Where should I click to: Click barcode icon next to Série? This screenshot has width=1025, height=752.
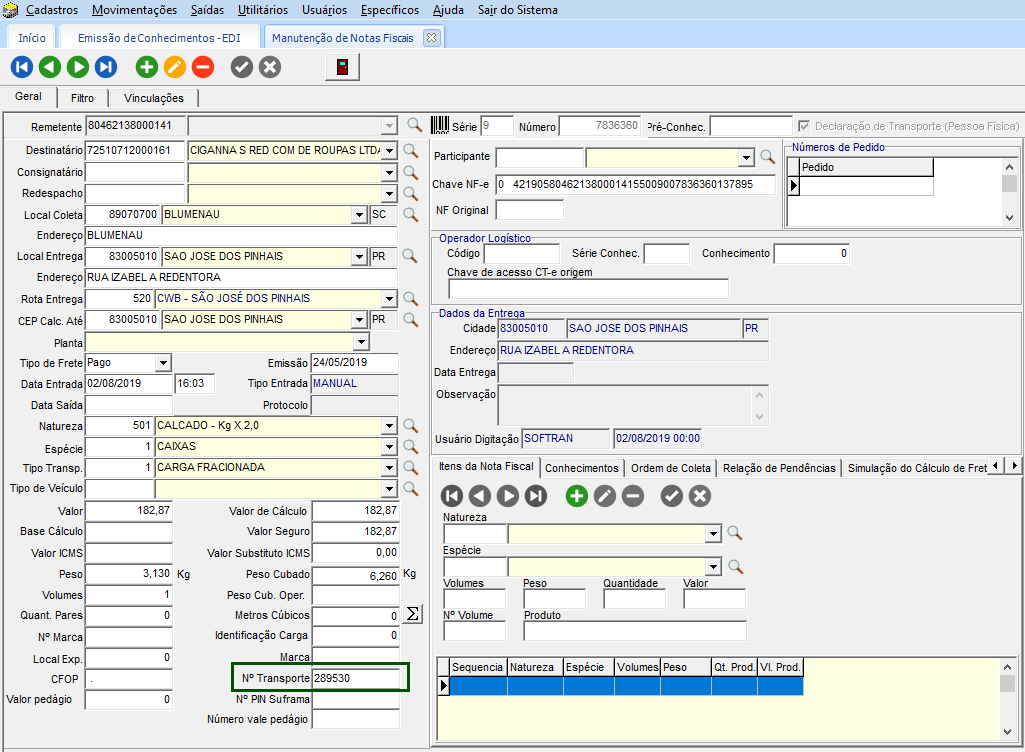coord(440,126)
